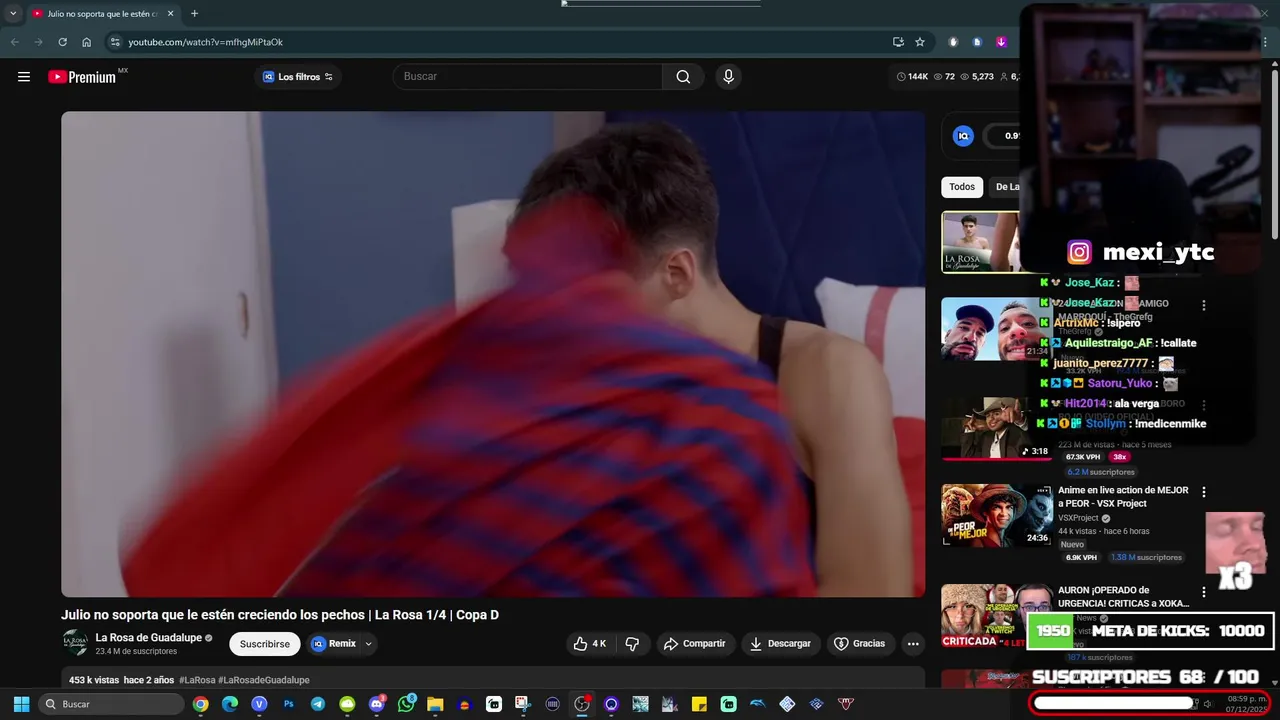Click the video title Julio no soporta
The image size is (1280, 720).
pos(280,615)
